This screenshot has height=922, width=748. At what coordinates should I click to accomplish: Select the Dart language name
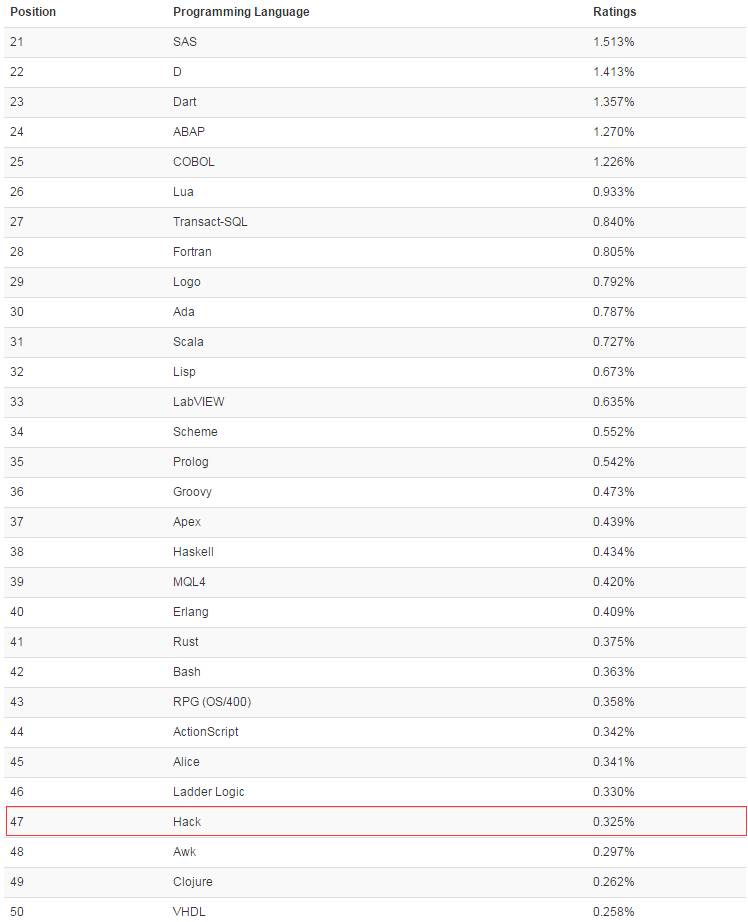[185, 102]
